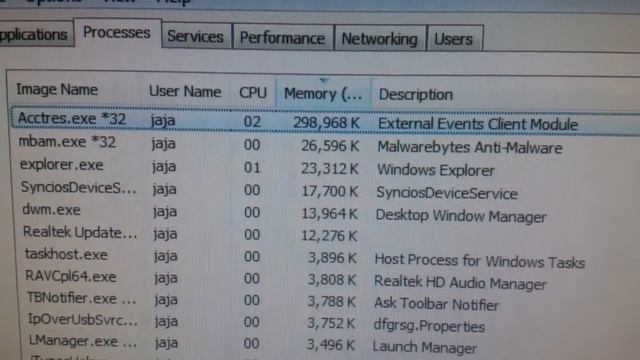
Task: Select the RAVCpl64.exe process
Action: point(71,276)
